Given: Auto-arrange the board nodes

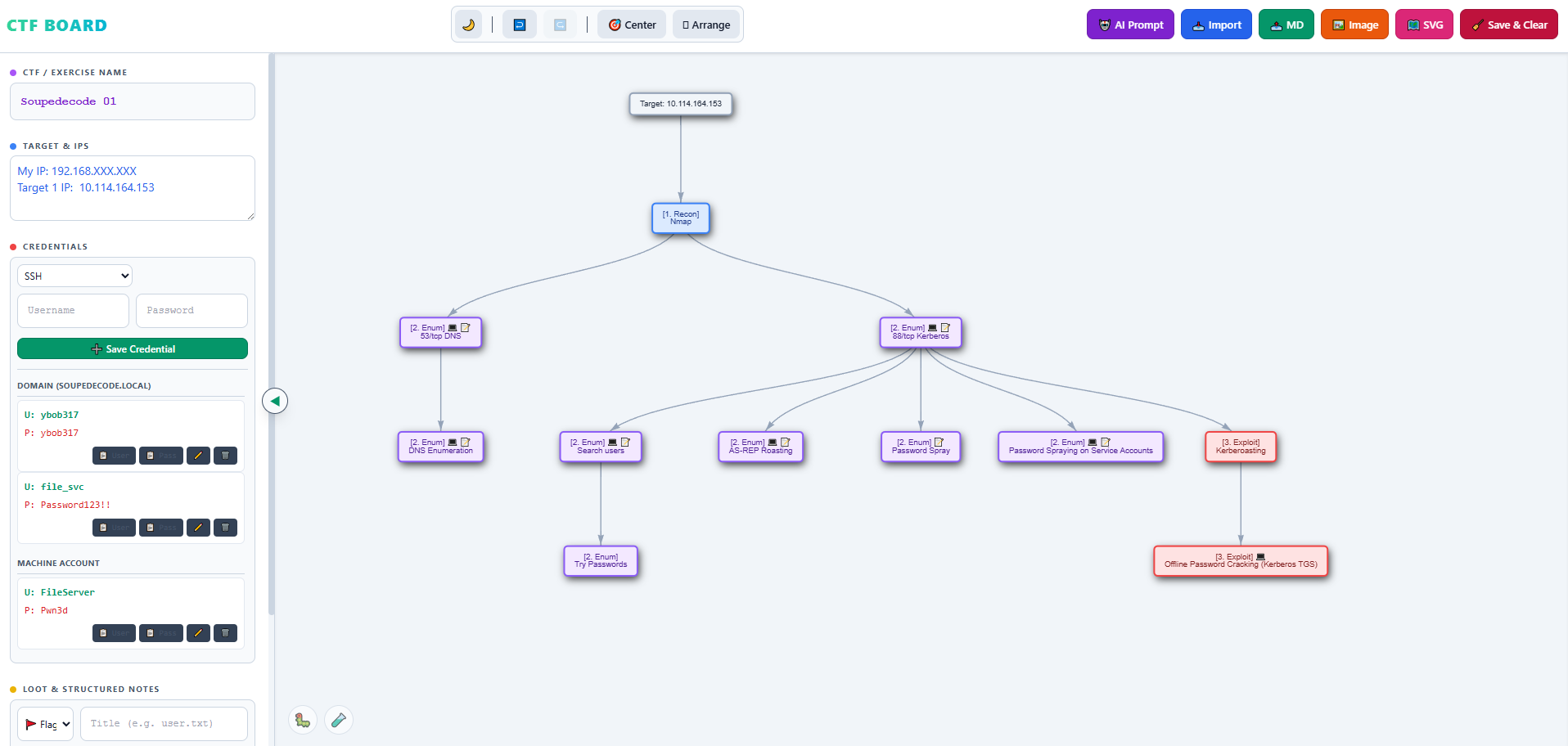Looking at the screenshot, I should point(706,25).
